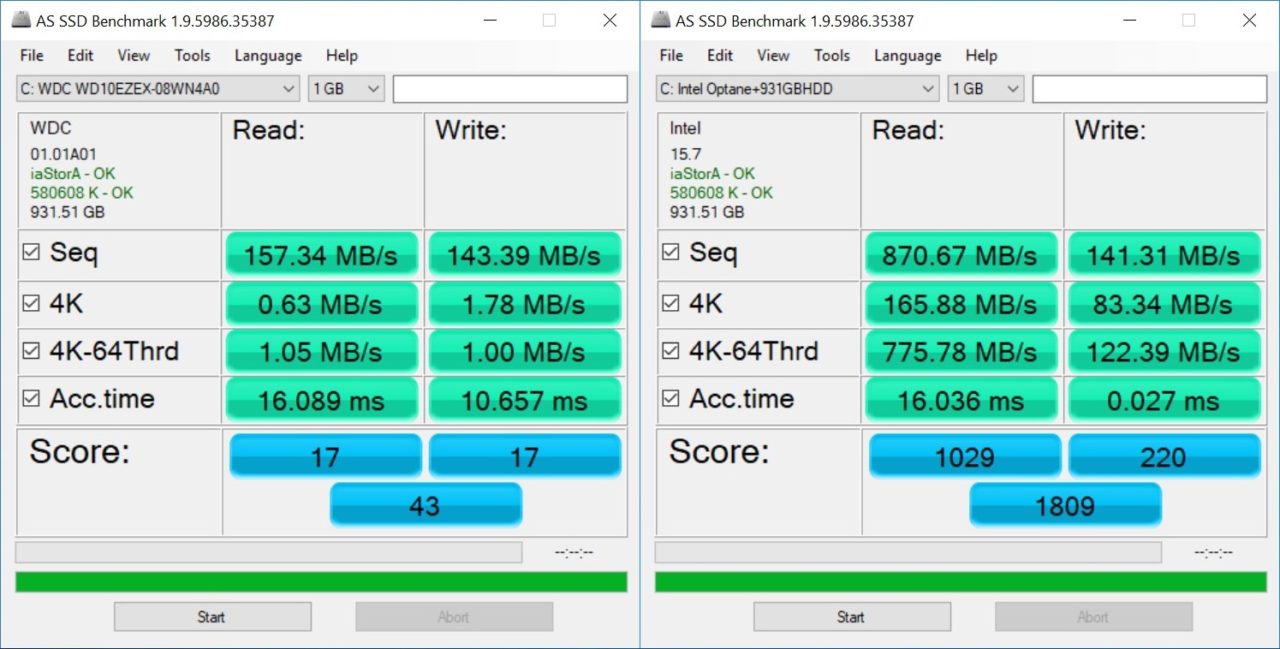This screenshot has height=649, width=1280.
Task: Click the 165.88 MB/s 4K read result
Action: point(961,304)
